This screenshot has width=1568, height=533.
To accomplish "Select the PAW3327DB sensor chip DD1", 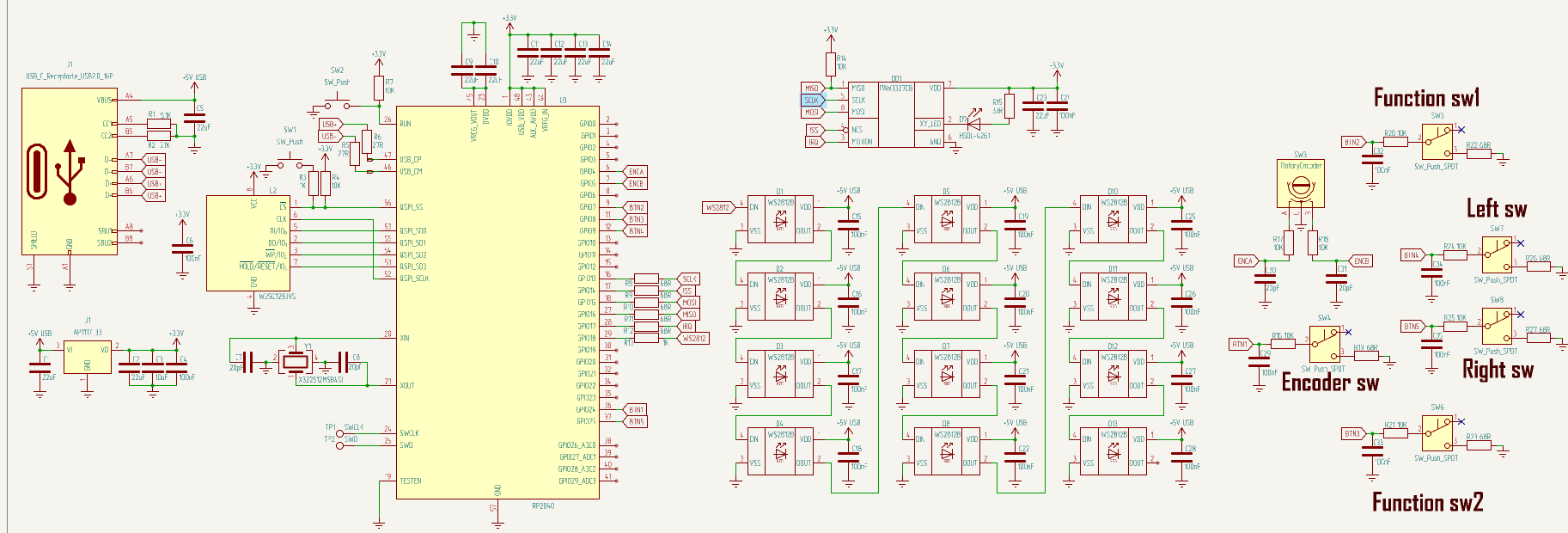I will 896,114.
